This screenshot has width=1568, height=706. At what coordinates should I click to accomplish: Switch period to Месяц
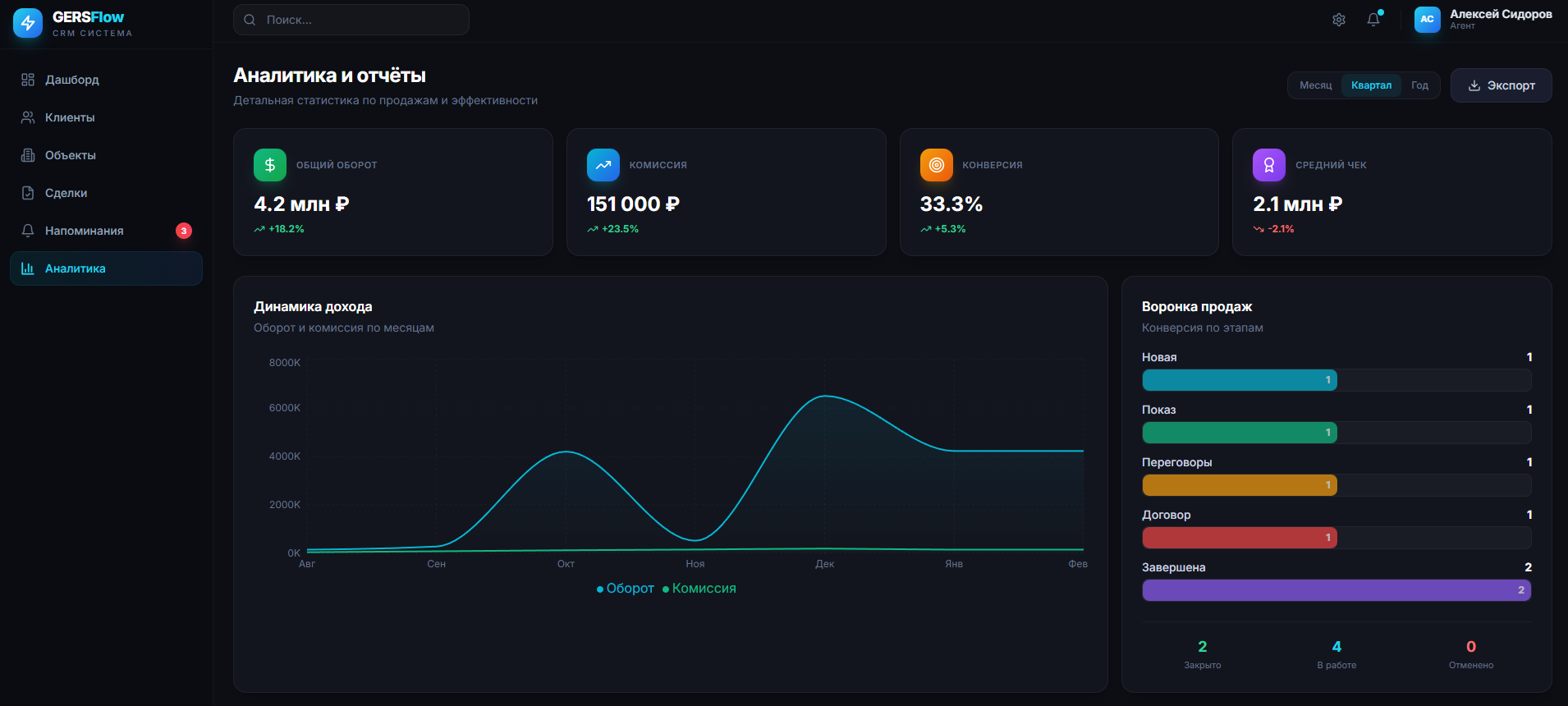[1315, 85]
